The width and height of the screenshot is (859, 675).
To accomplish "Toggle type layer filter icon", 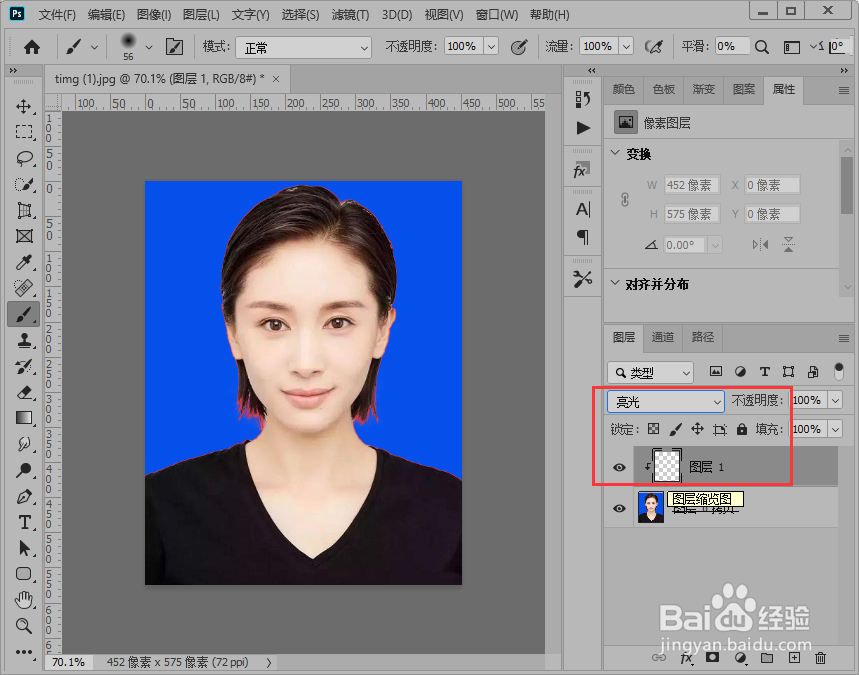I will 765,372.
